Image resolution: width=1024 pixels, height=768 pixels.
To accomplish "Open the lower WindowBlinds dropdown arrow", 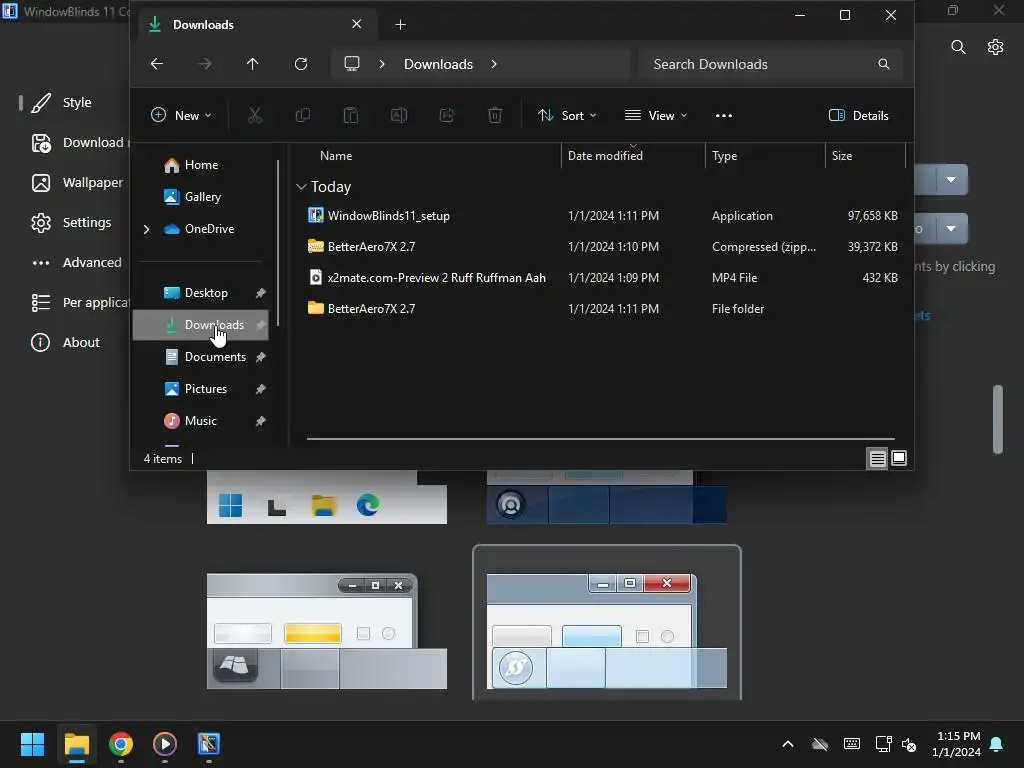I will [x=951, y=229].
